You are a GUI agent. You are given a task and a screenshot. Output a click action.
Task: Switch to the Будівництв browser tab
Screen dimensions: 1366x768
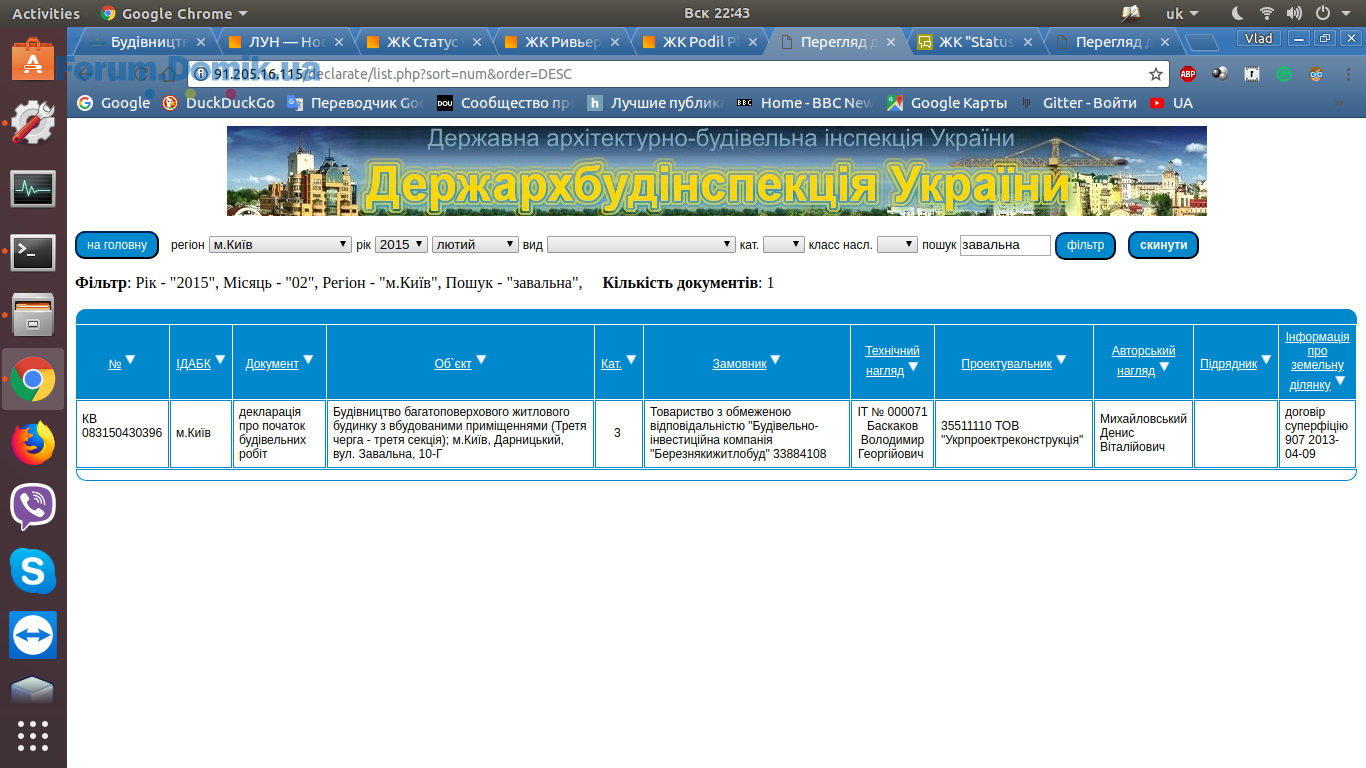tap(140, 42)
